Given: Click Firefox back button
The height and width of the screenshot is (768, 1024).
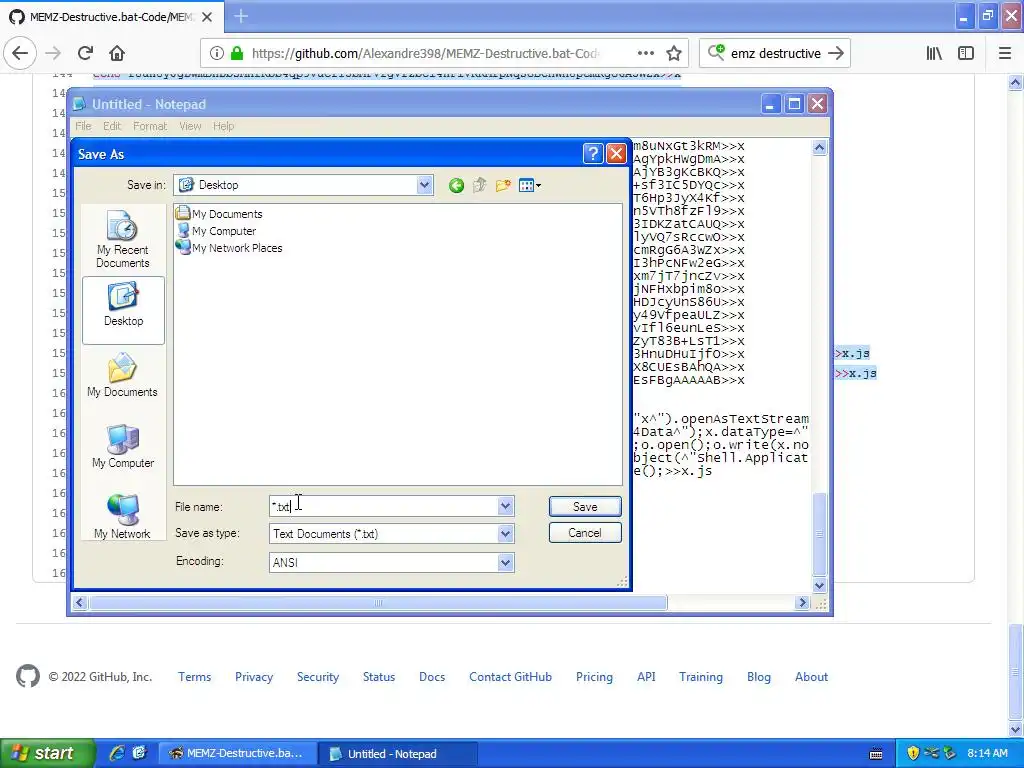Looking at the screenshot, I should pos(20,53).
